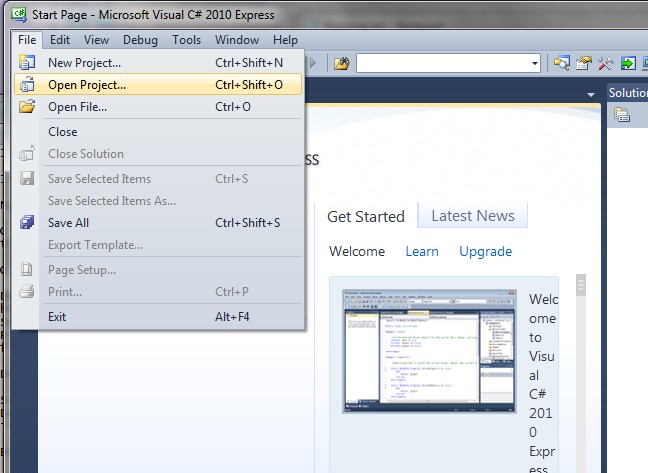Expand the Find combo box dropdown arrow
The width and height of the screenshot is (648, 473).
(x=534, y=63)
